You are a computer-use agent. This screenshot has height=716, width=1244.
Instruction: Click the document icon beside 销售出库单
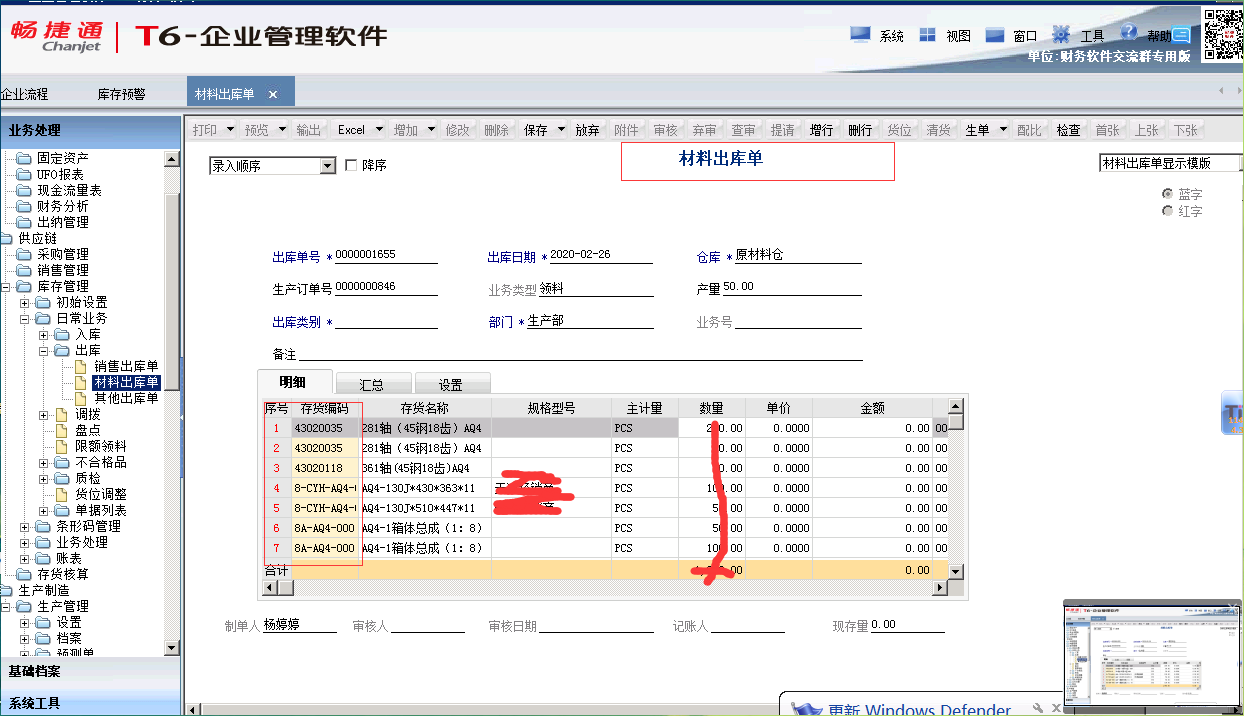click(82, 366)
